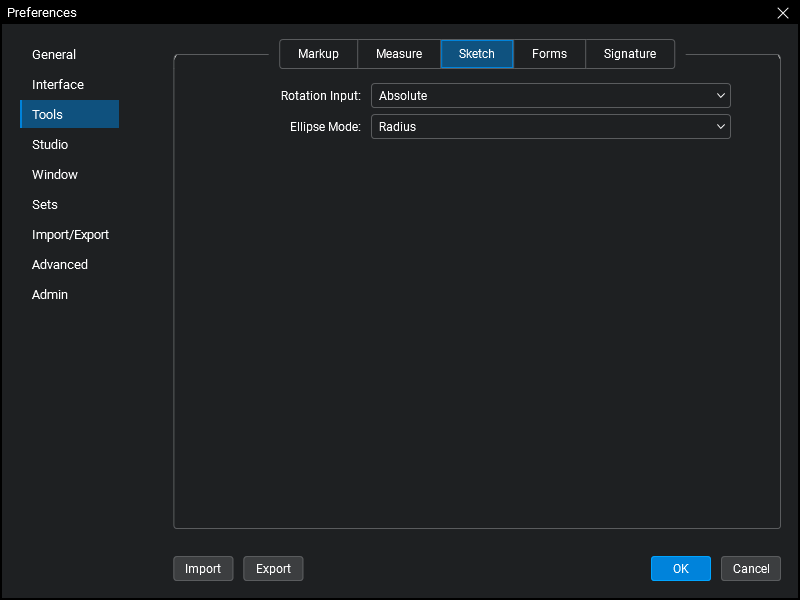Viewport: 800px width, 600px height.
Task: Show the Advanced preferences
Action: point(60,265)
